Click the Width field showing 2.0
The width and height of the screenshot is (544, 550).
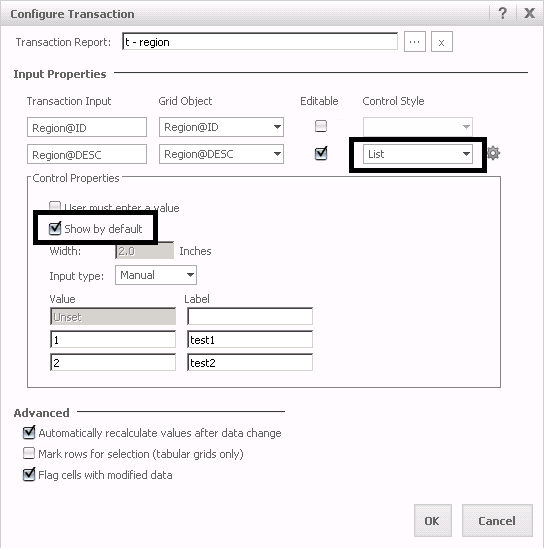[145, 250]
